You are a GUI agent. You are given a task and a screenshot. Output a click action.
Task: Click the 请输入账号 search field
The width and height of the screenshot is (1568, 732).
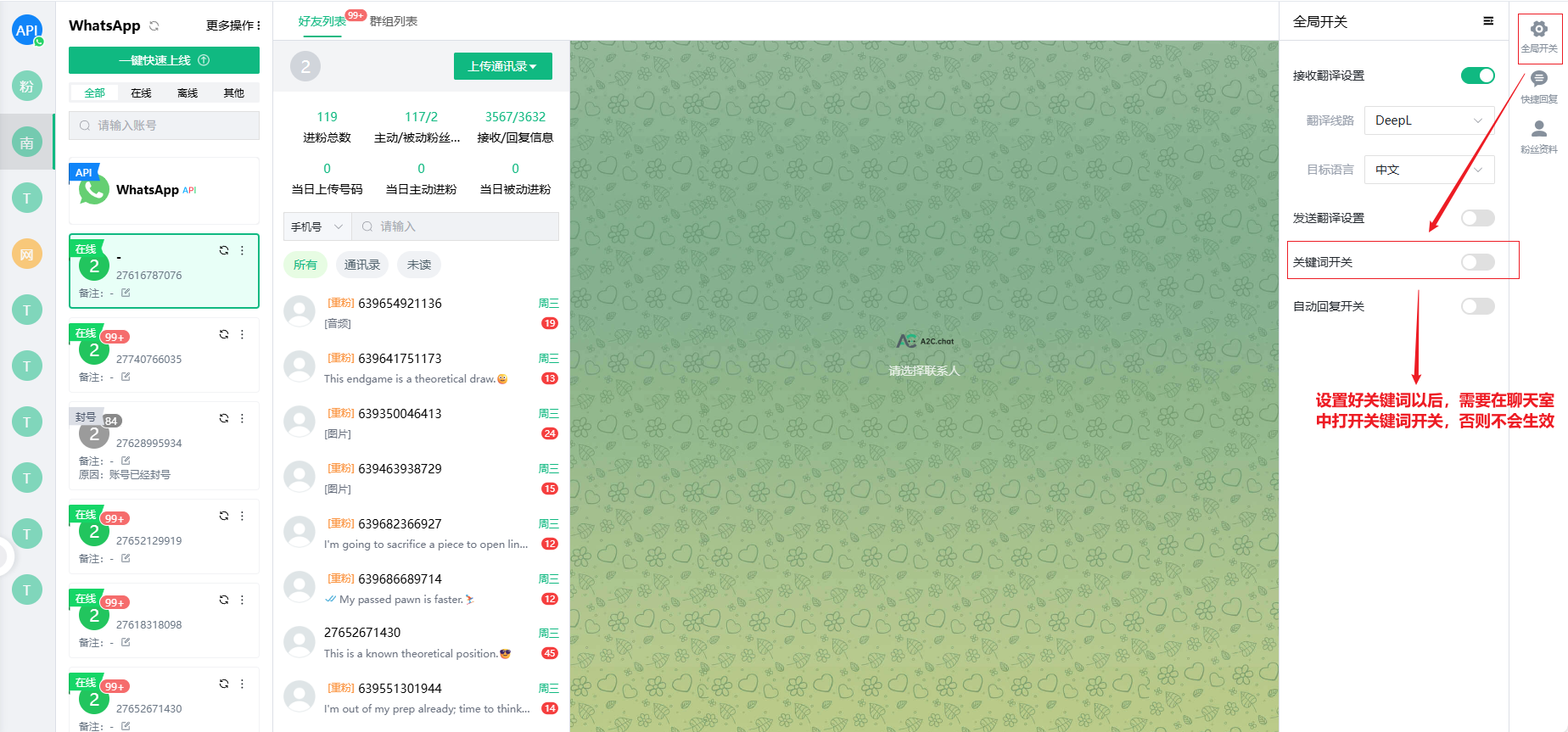164,126
